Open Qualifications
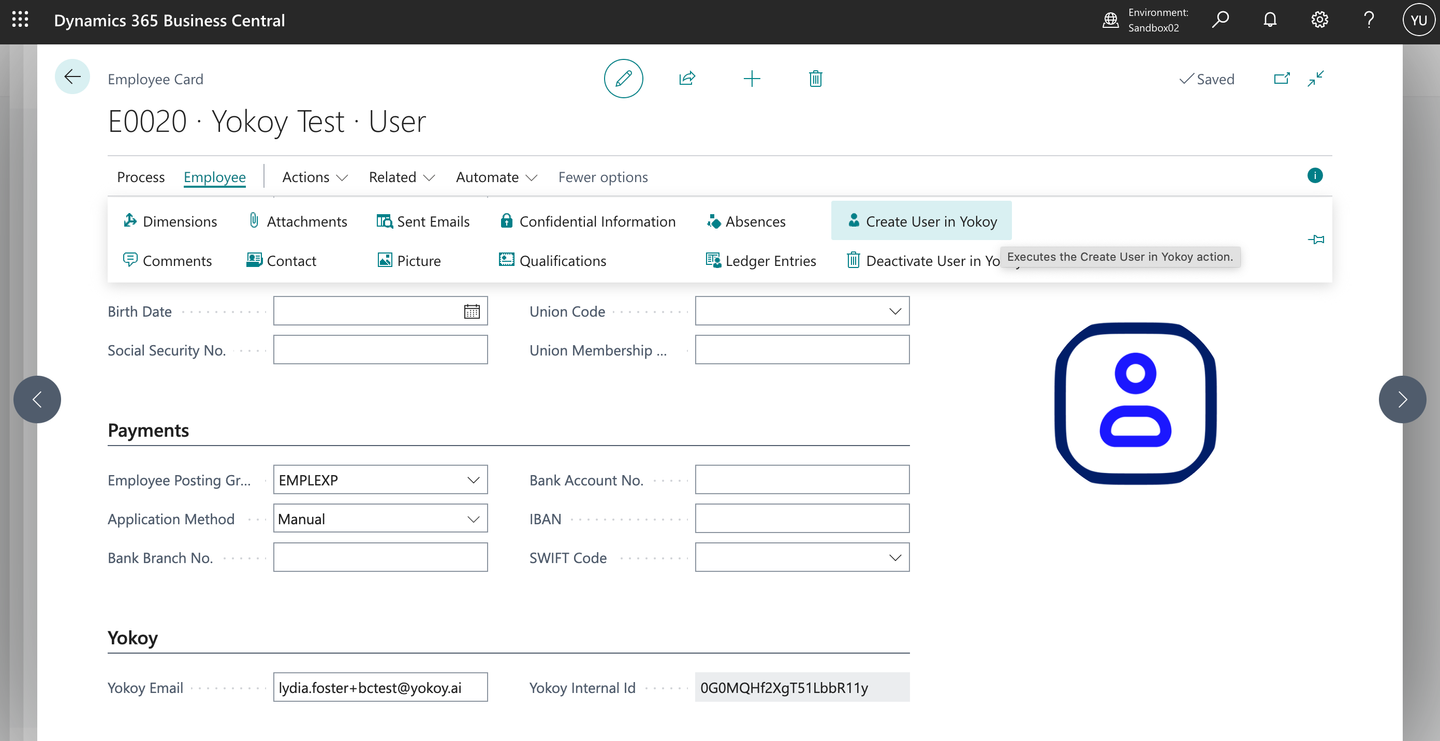The image size is (1440, 741). pos(553,261)
